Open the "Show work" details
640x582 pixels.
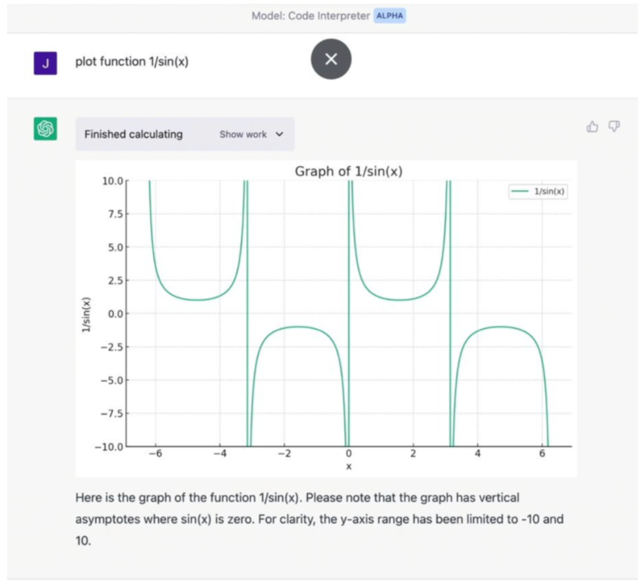[244, 134]
